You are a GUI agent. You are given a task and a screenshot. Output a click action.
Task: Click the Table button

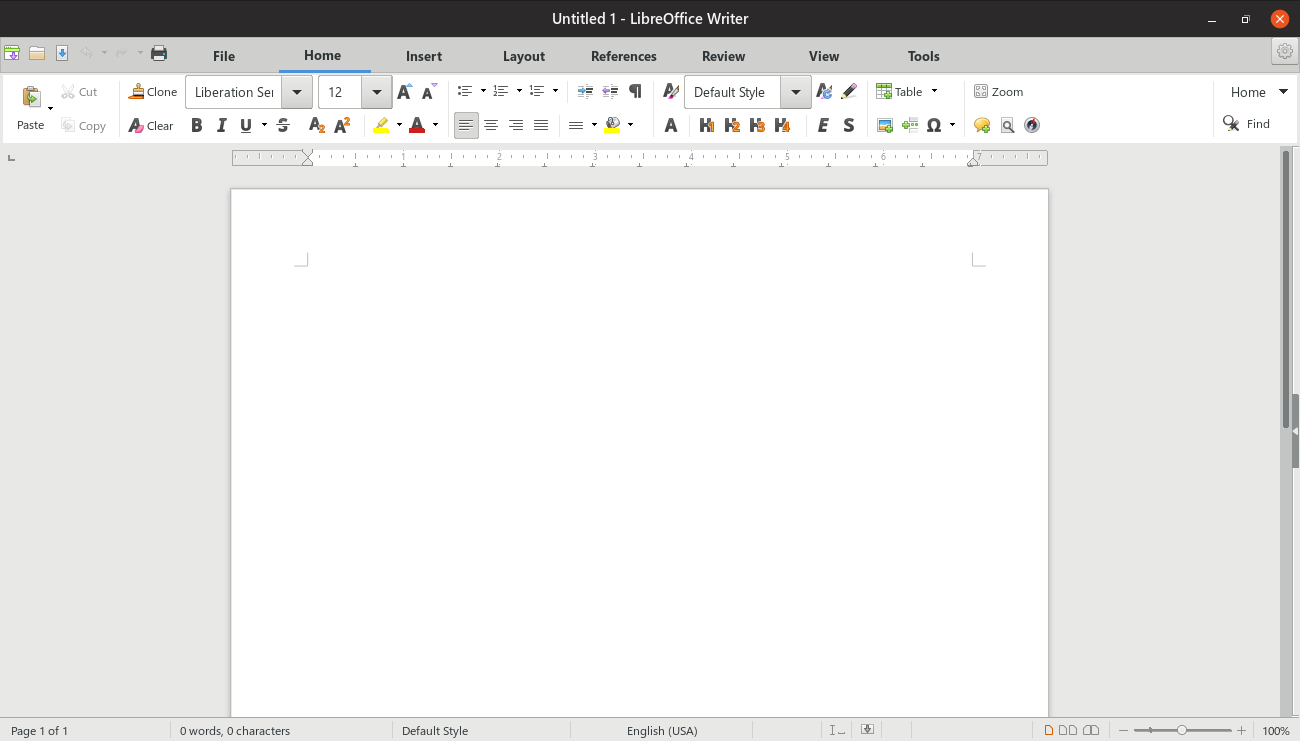(x=899, y=92)
